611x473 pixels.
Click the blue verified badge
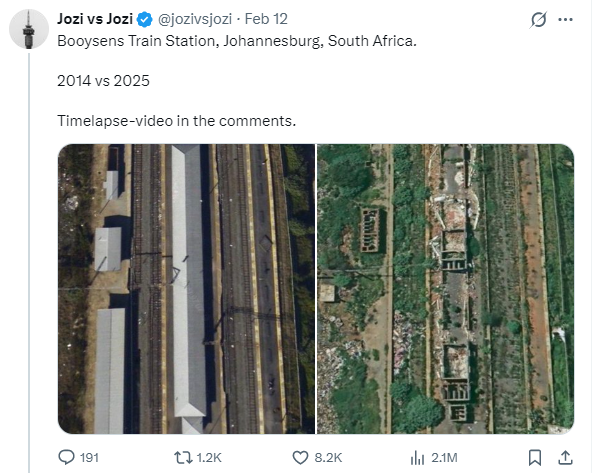click(143, 19)
